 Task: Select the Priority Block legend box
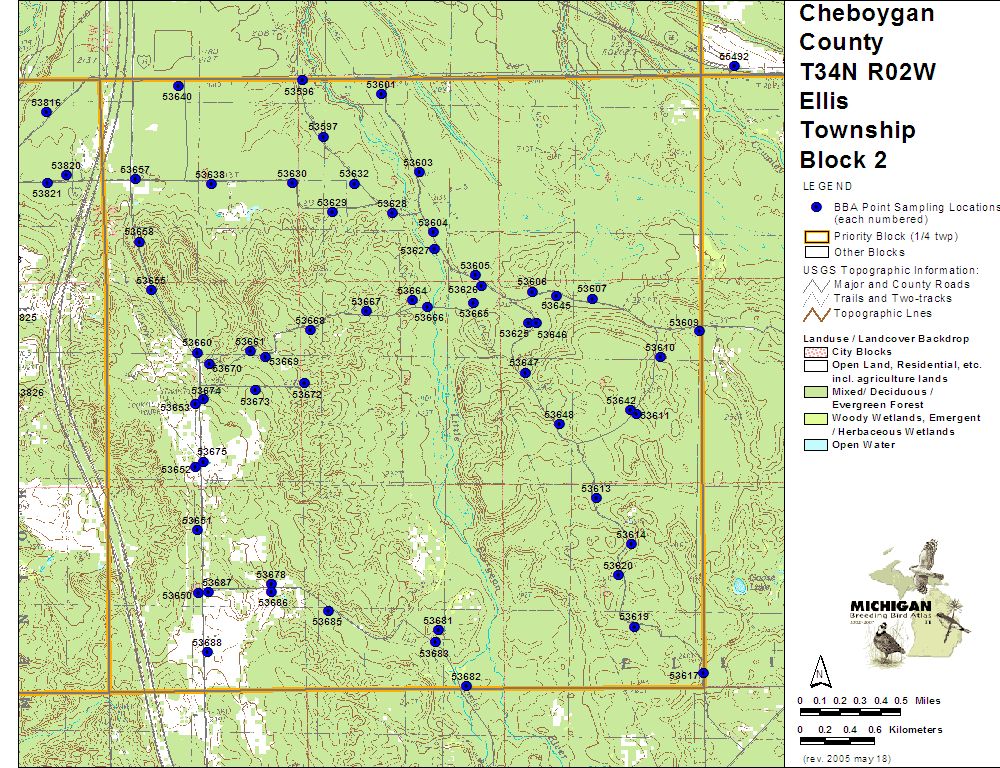816,237
